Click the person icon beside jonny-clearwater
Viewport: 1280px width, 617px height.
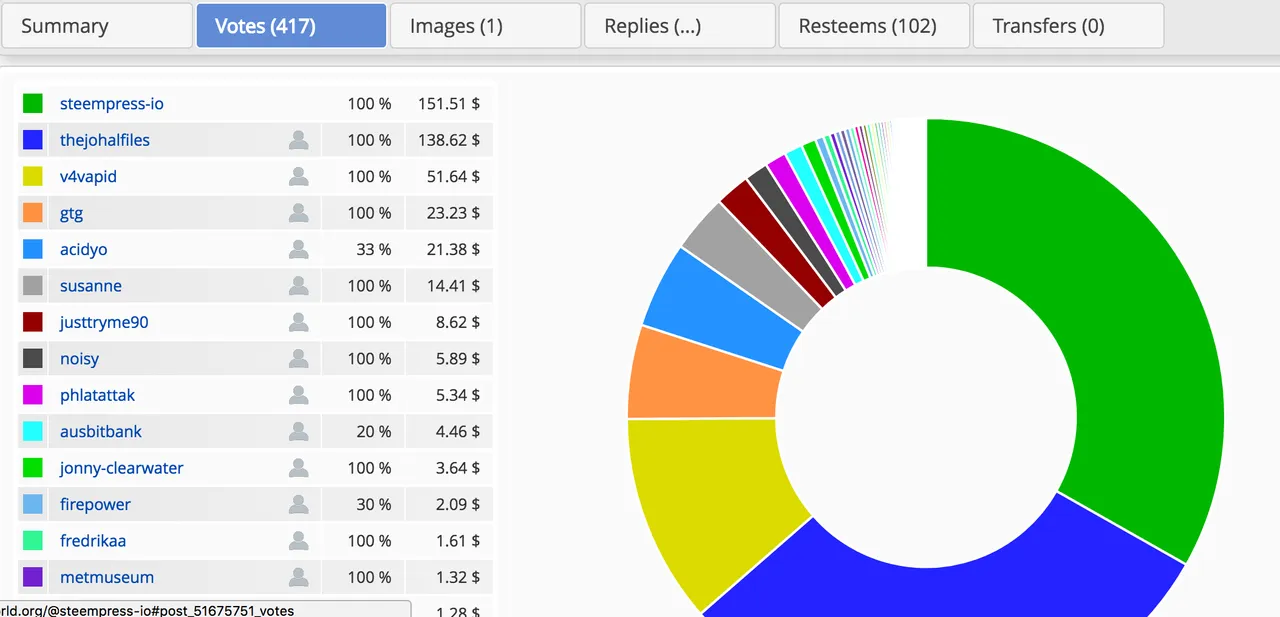coord(298,468)
